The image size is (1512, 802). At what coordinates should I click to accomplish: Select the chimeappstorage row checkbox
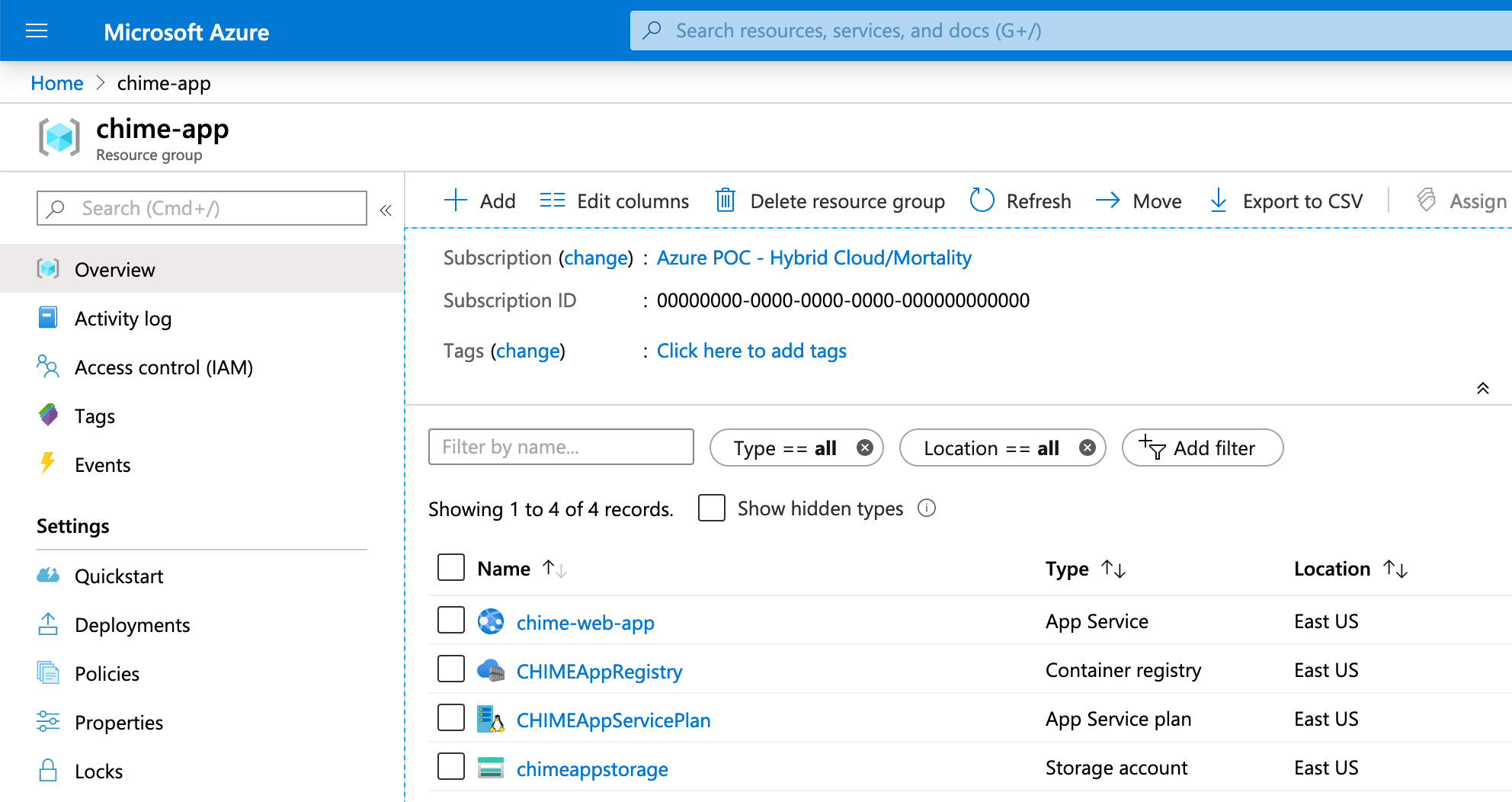click(451, 766)
